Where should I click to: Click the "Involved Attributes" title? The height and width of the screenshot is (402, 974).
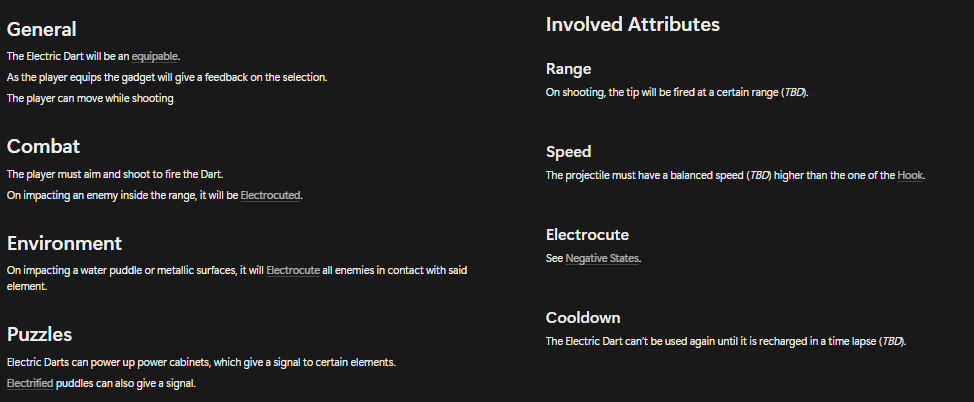point(632,24)
